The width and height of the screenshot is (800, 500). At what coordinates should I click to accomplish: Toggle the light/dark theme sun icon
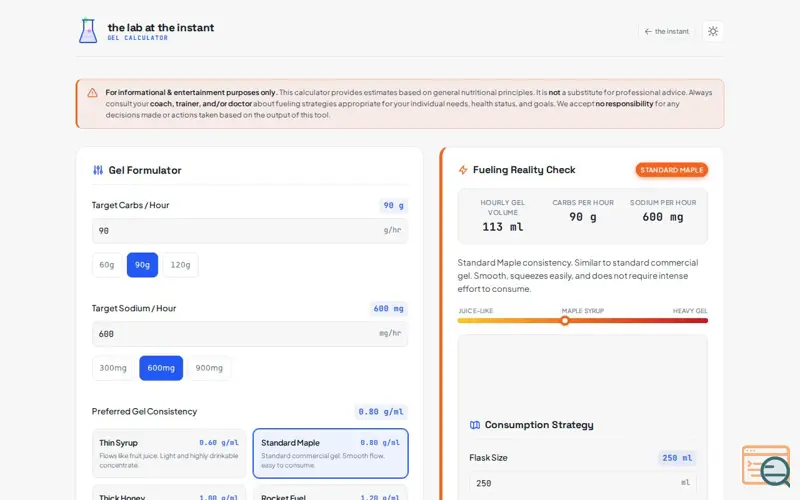(713, 31)
